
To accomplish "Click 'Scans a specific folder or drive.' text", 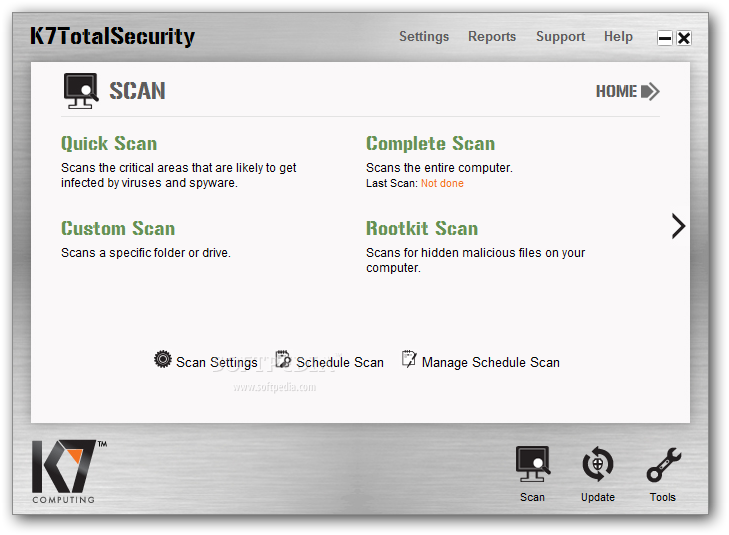I will tap(146, 253).
